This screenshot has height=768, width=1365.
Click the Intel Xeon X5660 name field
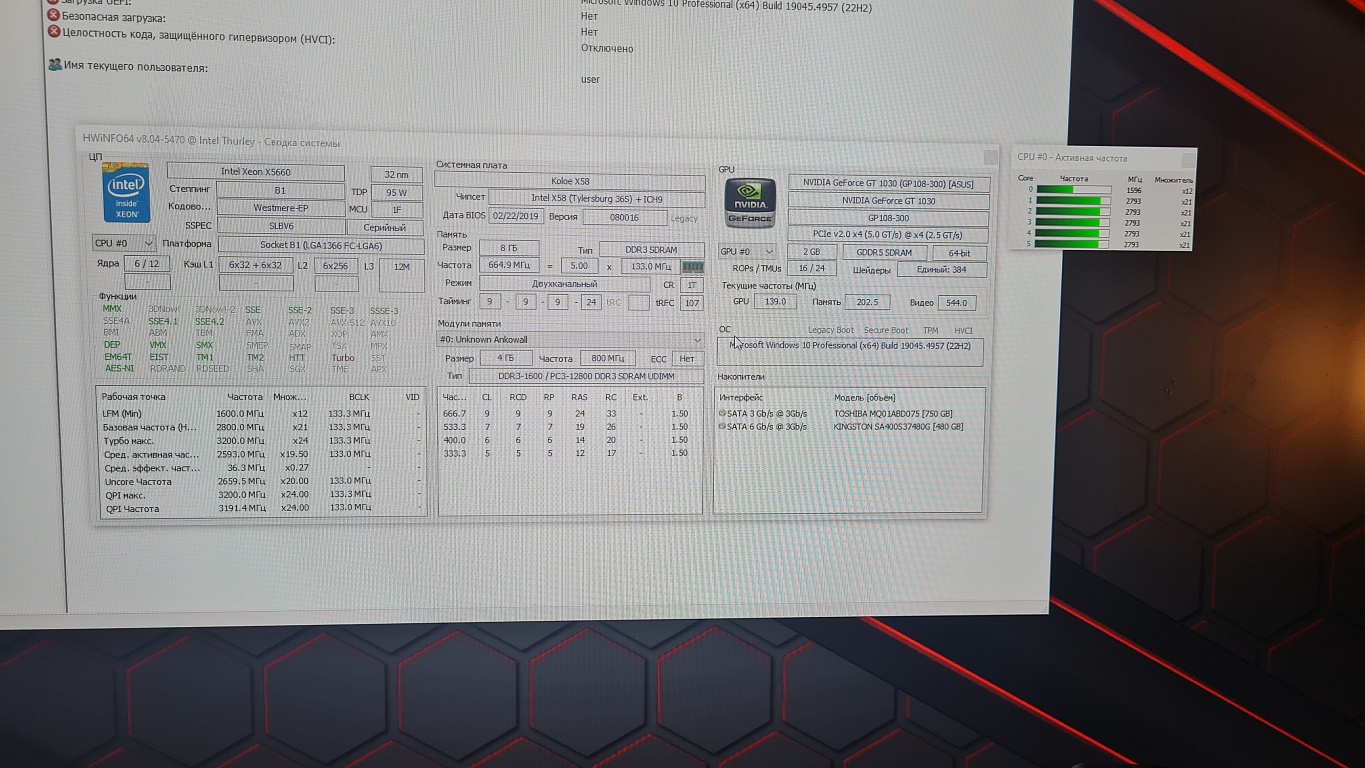(256, 172)
